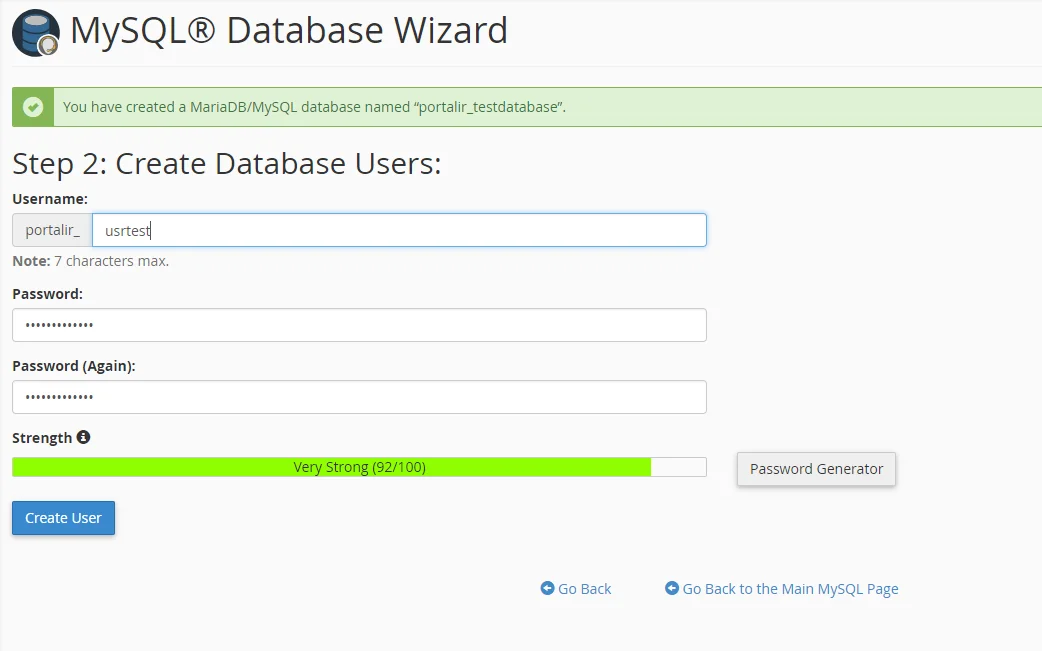Click the MySQL Database Wizard page title
Viewport: 1042px width, 651px height.
point(289,31)
